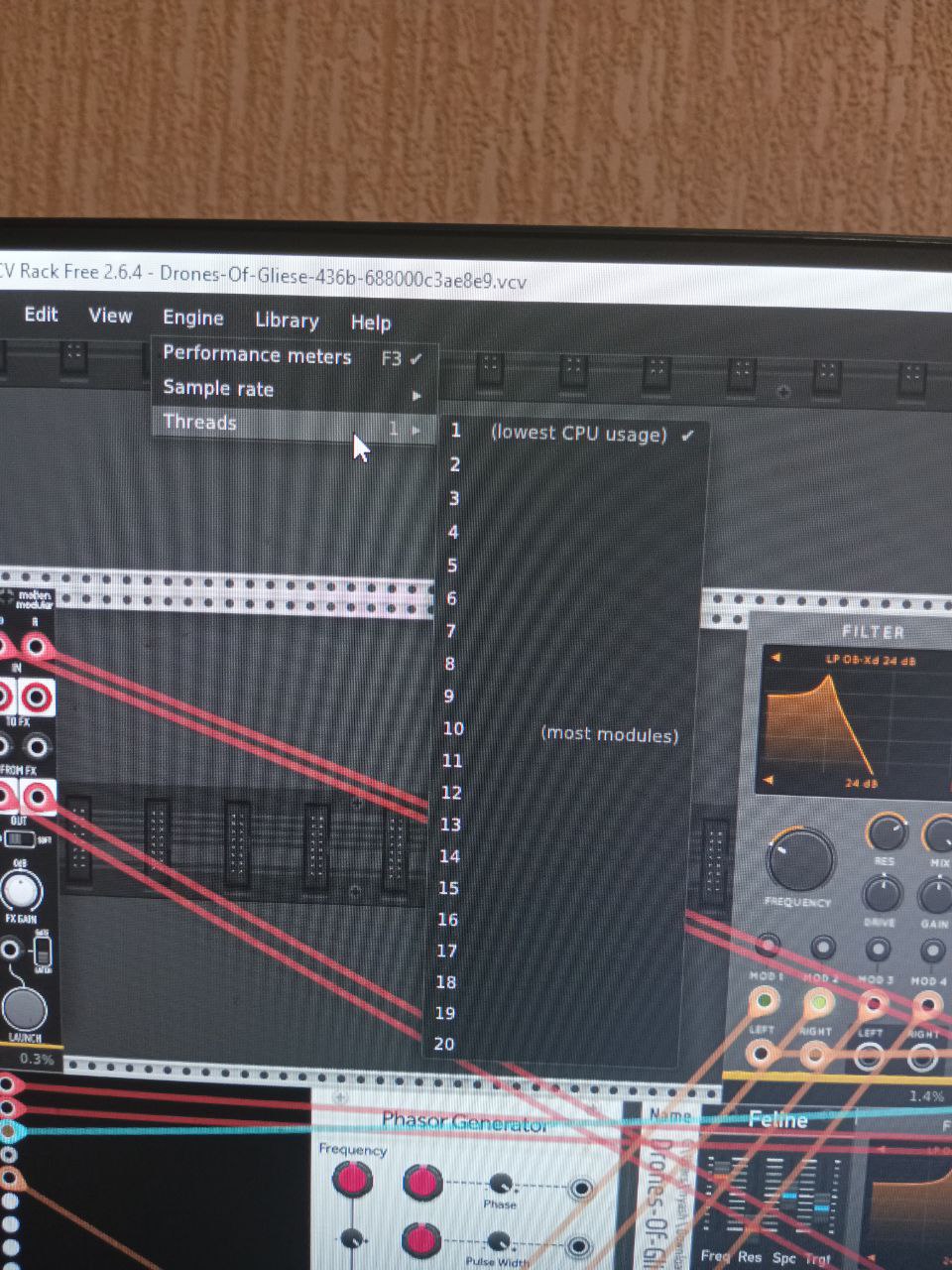
Task: Click the MOD 4 attenuator knob
Action: pos(931,952)
